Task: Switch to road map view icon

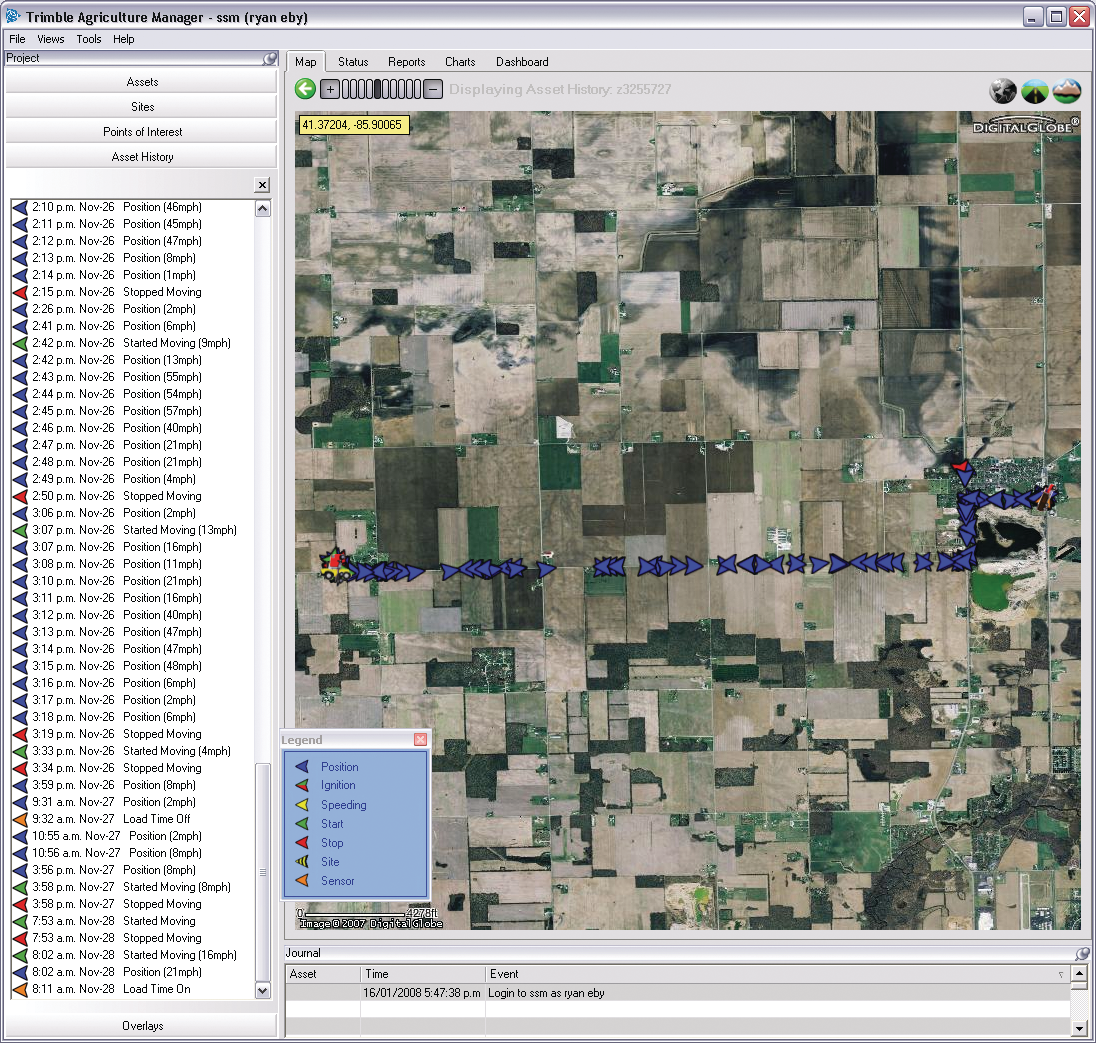Action: pos(1034,91)
